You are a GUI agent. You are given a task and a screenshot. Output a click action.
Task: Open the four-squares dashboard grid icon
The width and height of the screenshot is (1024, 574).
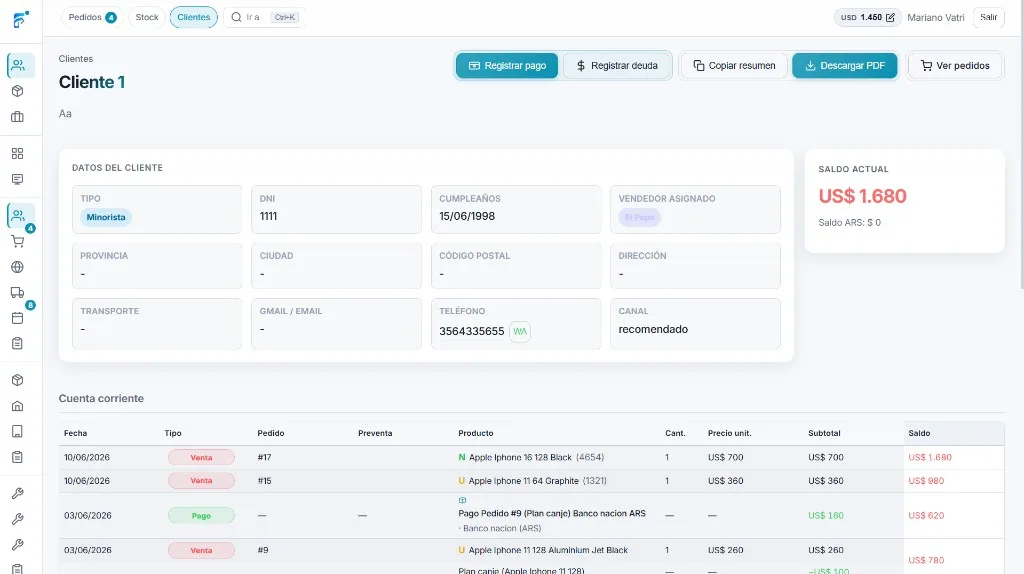click(x=18, y=153)
